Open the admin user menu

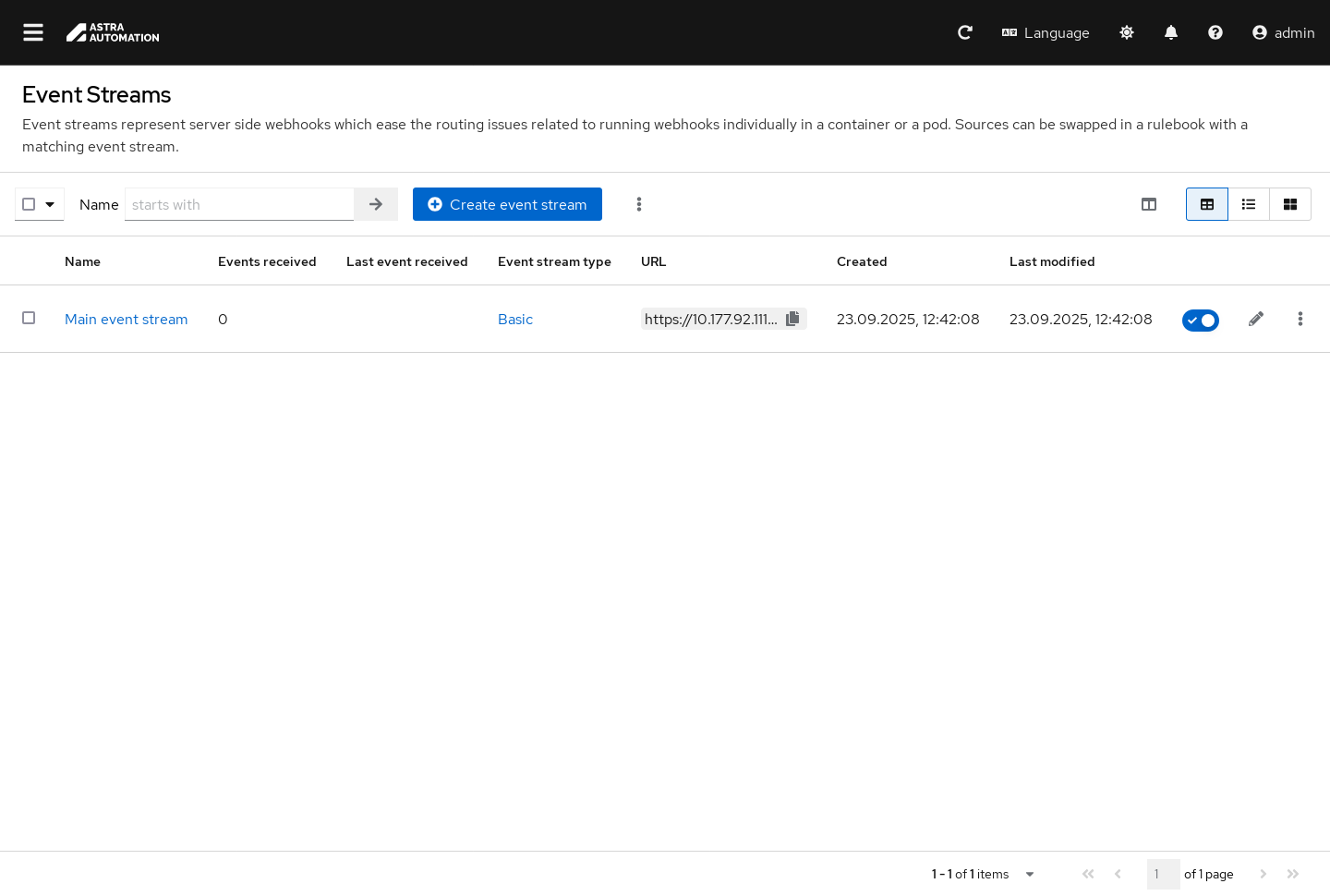(x=1283, y=32)
